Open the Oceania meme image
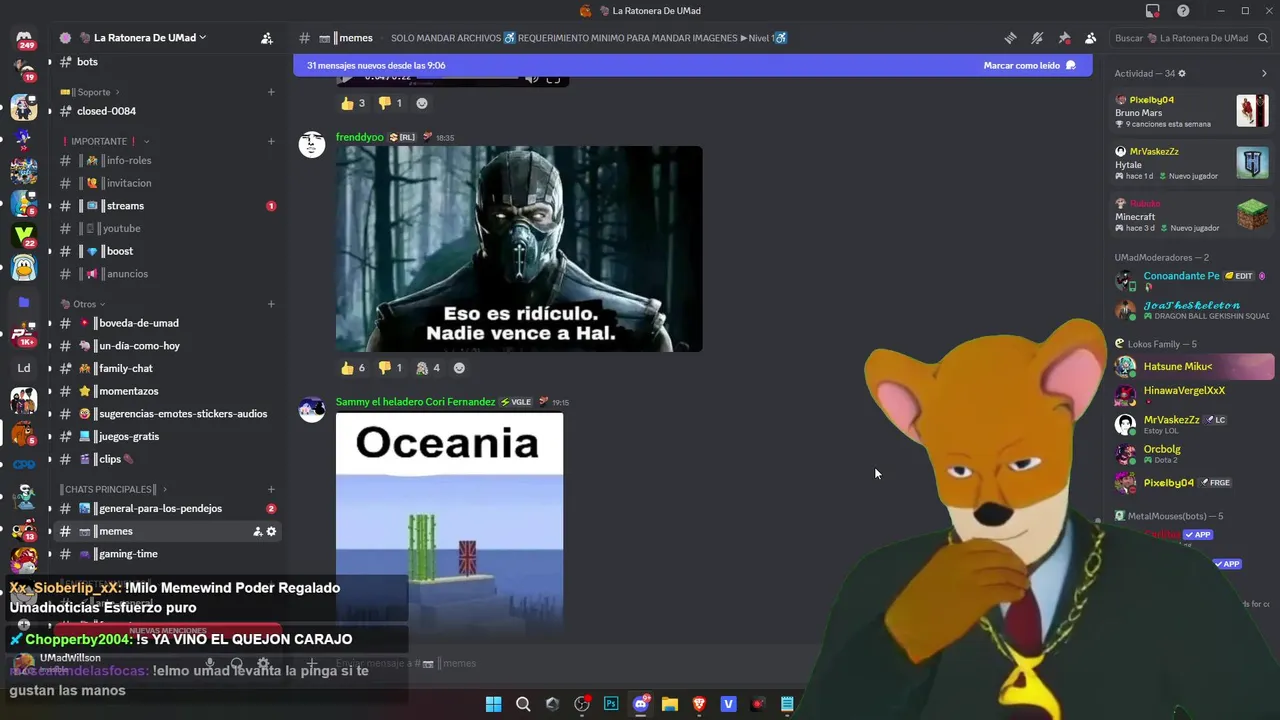 449,523
